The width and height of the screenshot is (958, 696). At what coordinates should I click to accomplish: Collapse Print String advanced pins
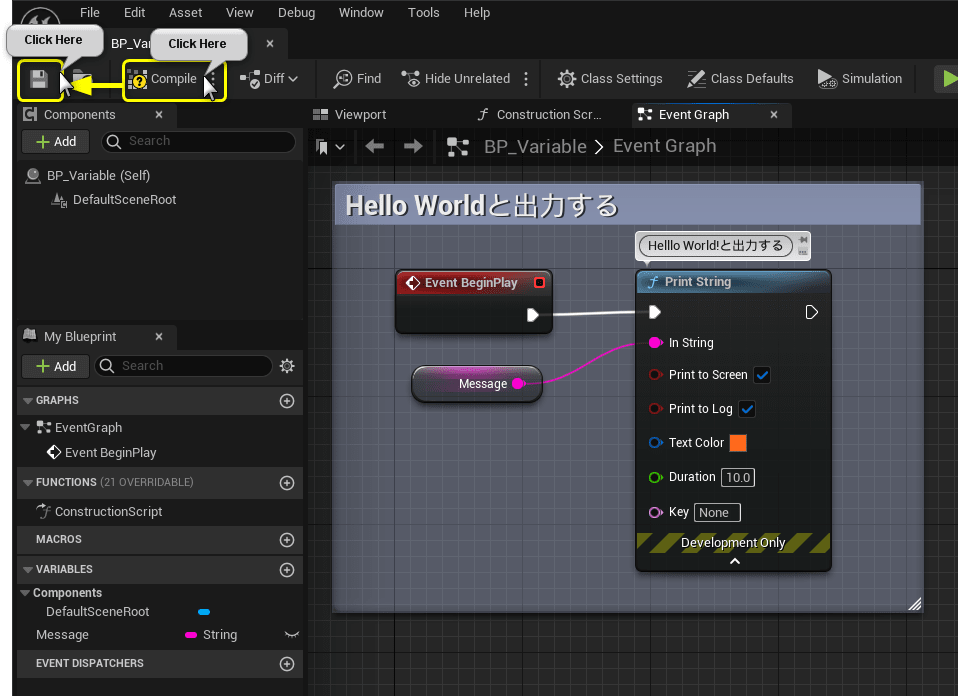733,561
